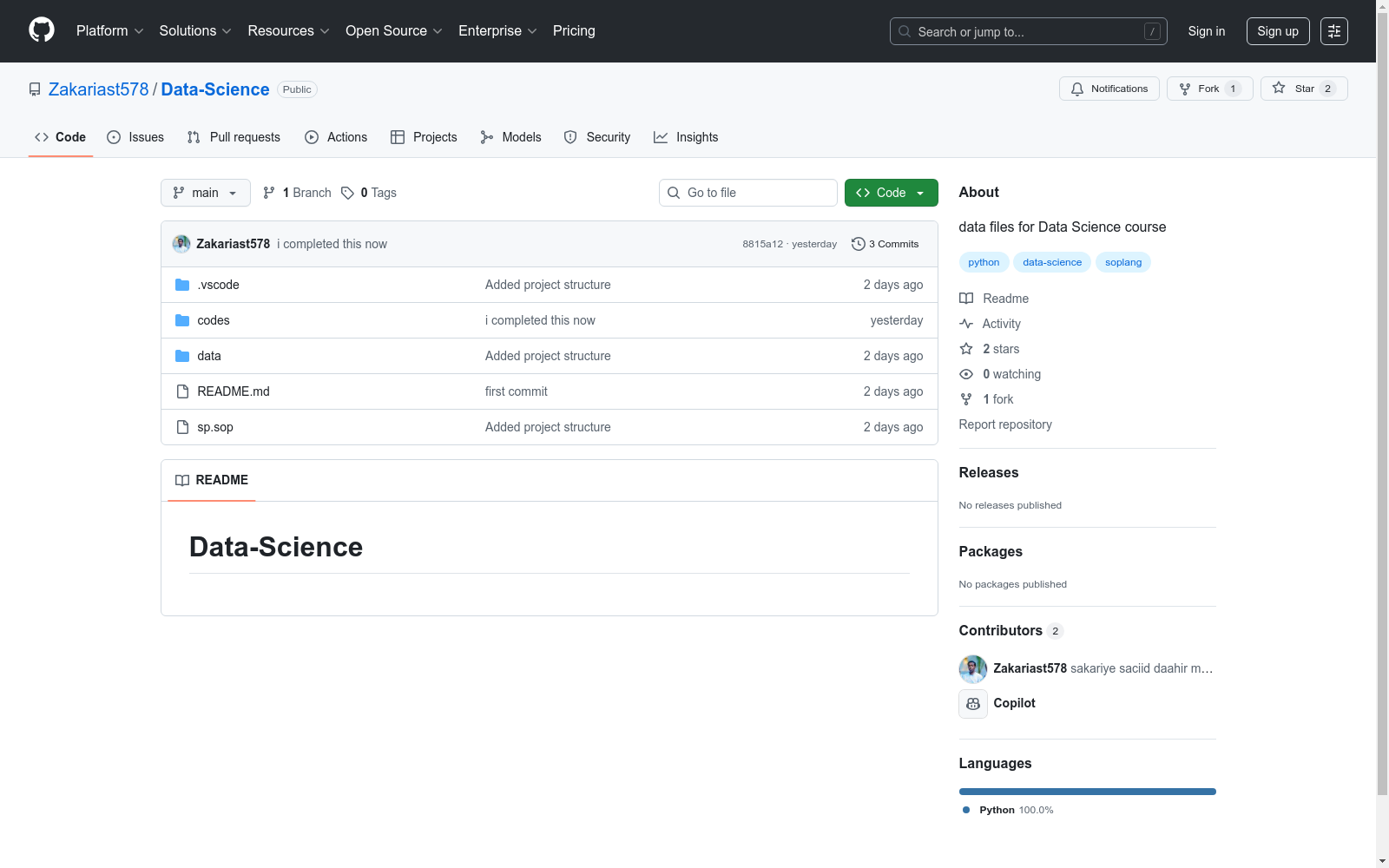The width and height of the screenshot is (1389, 868).
Task: Click the codes folder icon
Action: [182, 320]
